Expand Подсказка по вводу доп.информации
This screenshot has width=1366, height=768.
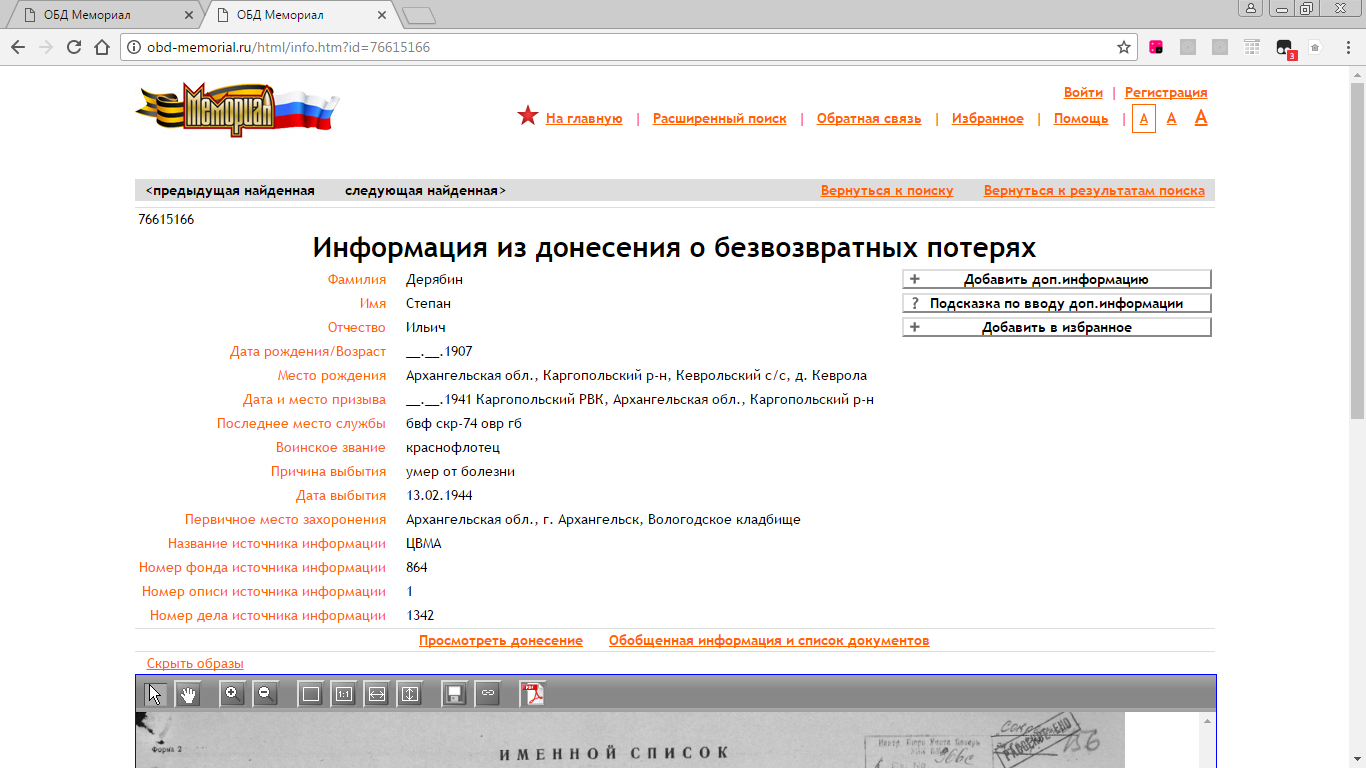(1057, 303)
